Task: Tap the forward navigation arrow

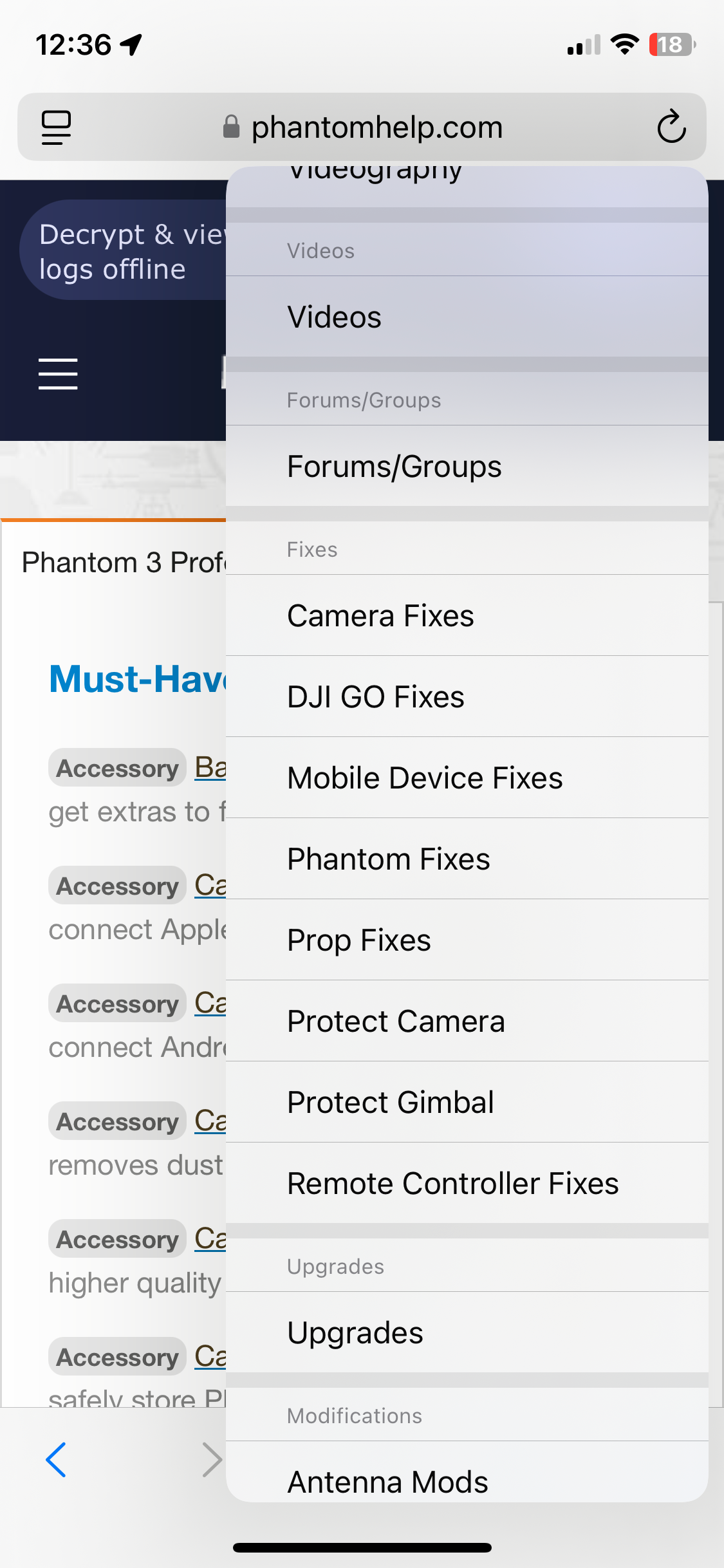Action: click(x=212, y=1459)
